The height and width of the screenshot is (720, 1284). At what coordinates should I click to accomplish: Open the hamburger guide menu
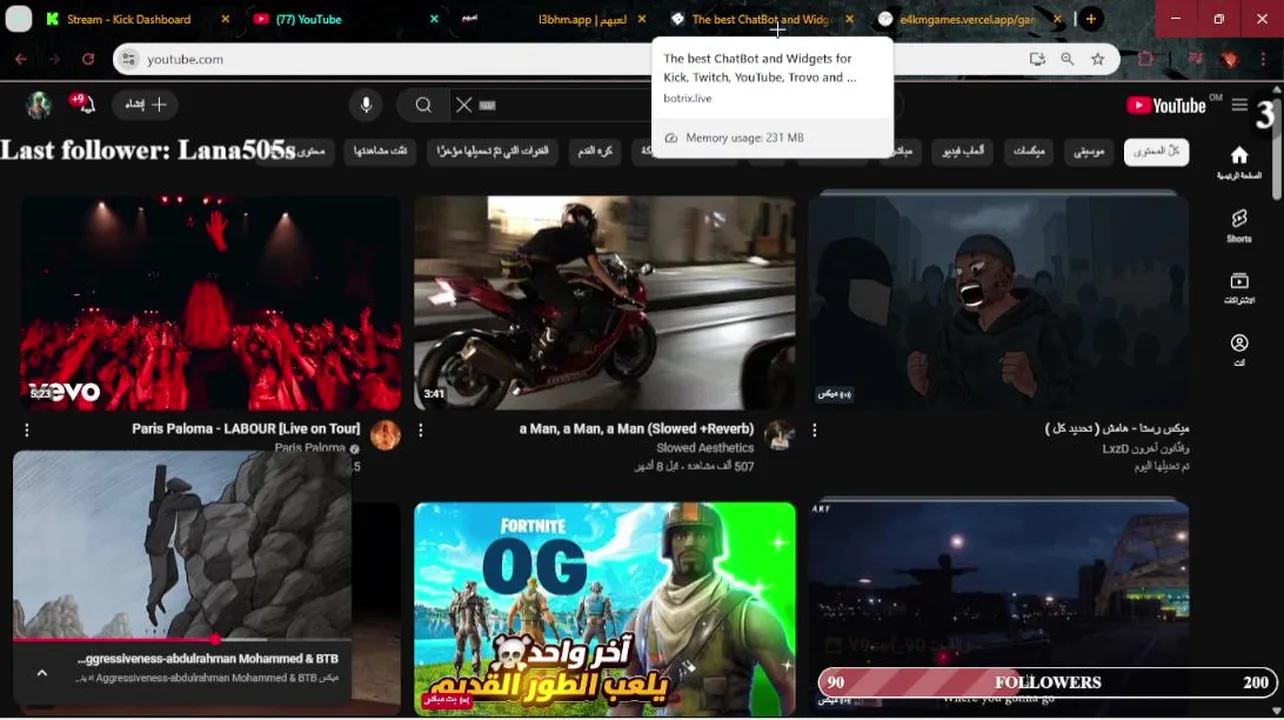pyautogui.click(x=1239, y=105)
